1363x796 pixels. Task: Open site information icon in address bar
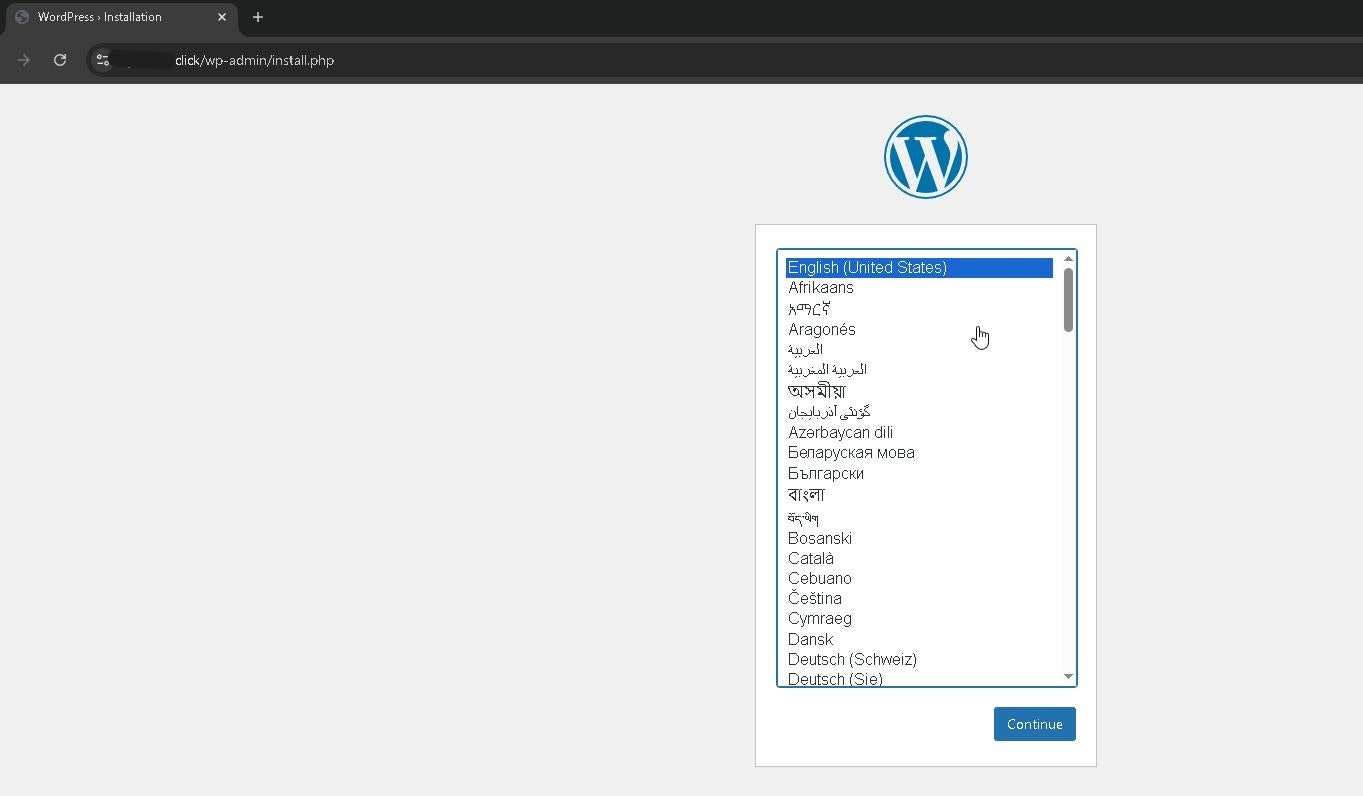coord(102,60)
